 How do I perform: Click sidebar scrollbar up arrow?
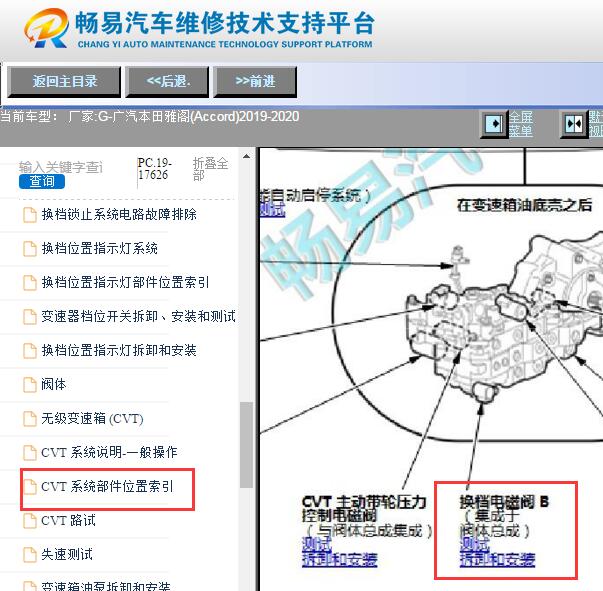point(247,156)
